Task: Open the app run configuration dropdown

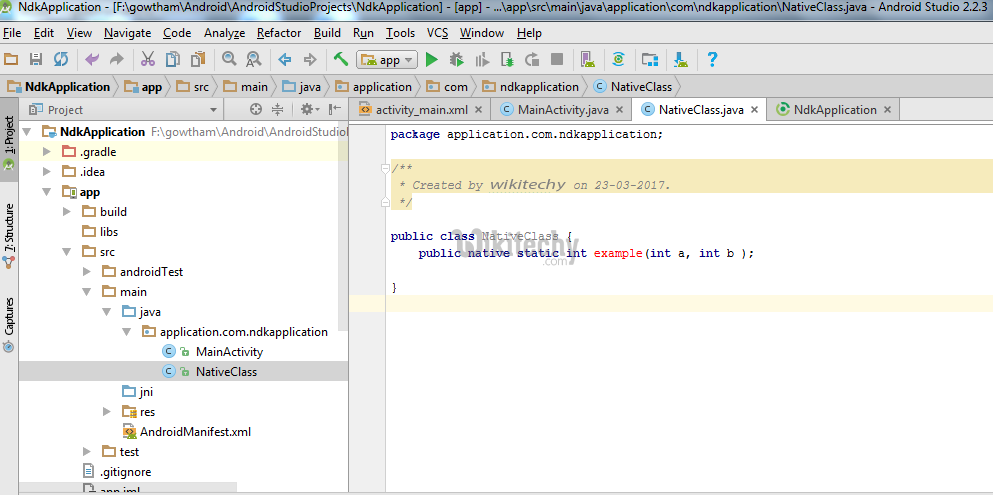Action: 387,60
